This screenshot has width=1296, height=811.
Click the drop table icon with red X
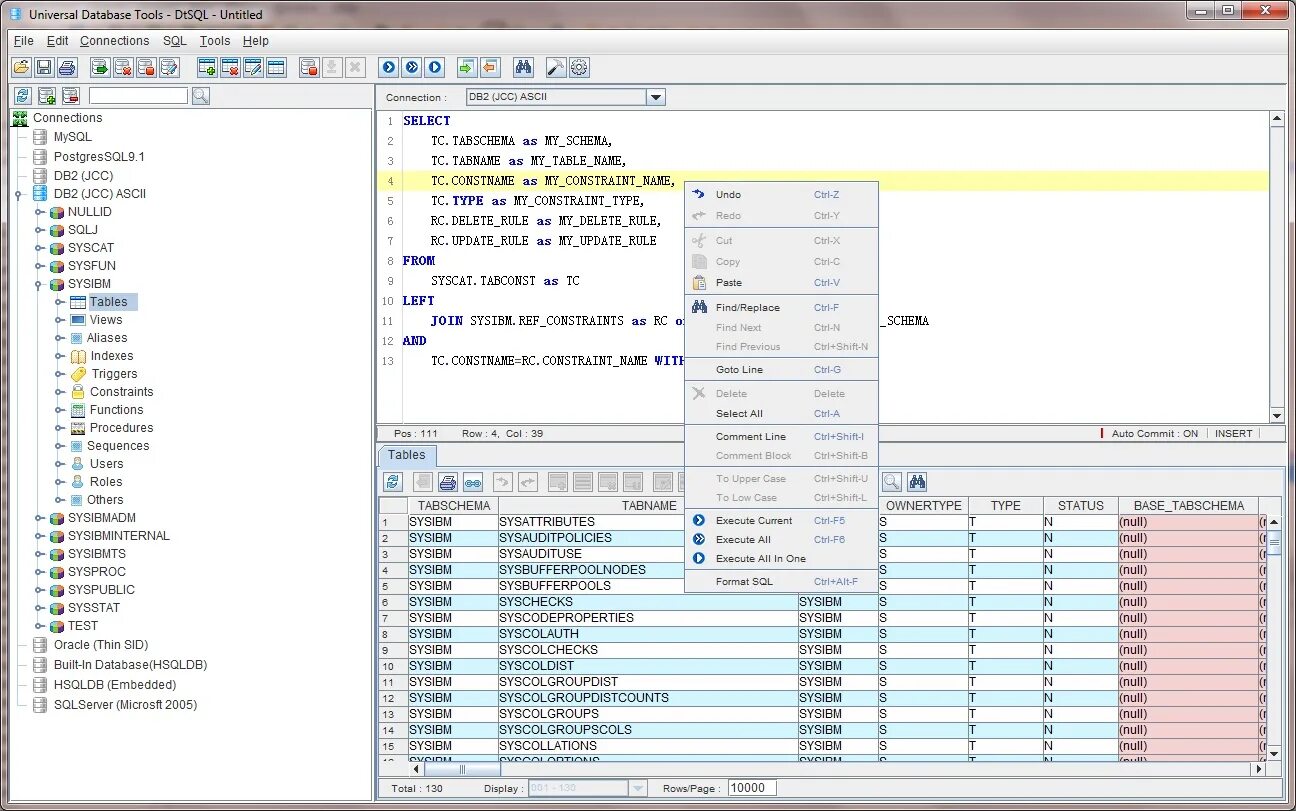(230, 67)
